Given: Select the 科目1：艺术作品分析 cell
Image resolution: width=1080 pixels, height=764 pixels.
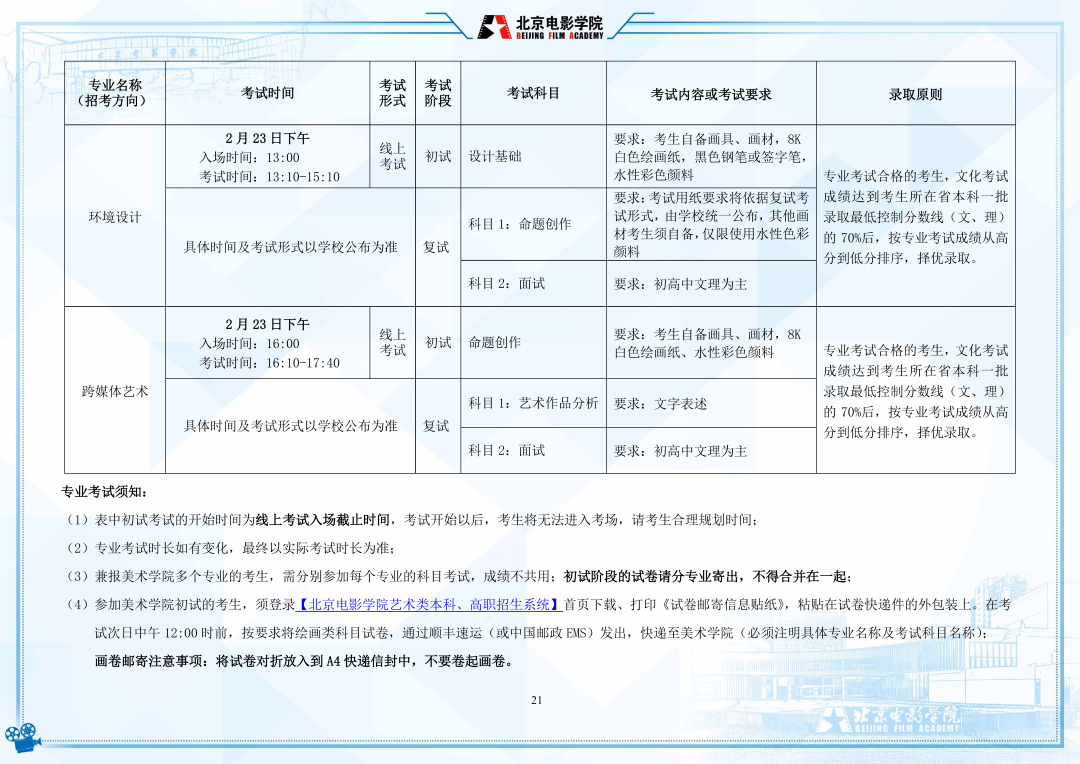Looking at the screenshot, I should (x=533, y=403).
